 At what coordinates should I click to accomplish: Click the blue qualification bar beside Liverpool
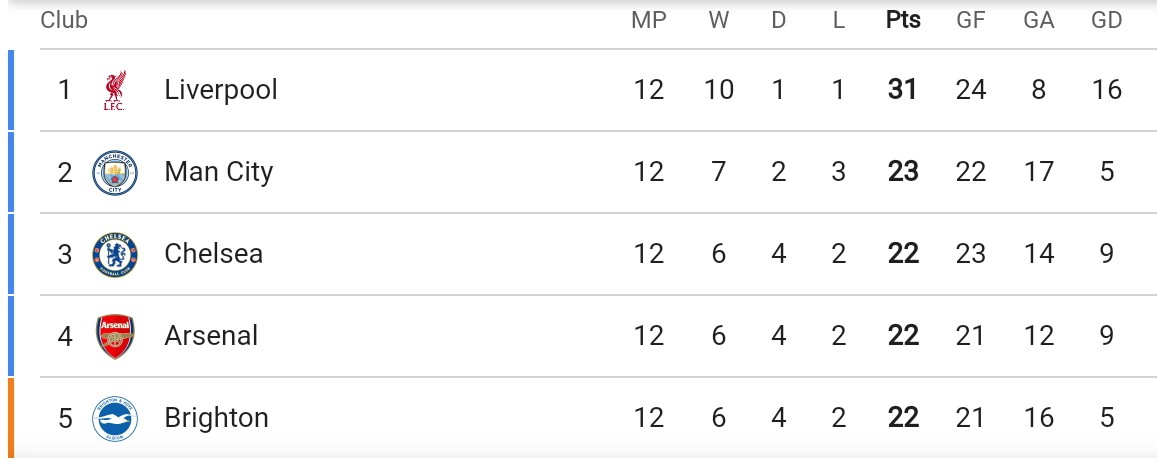[11, 90]
